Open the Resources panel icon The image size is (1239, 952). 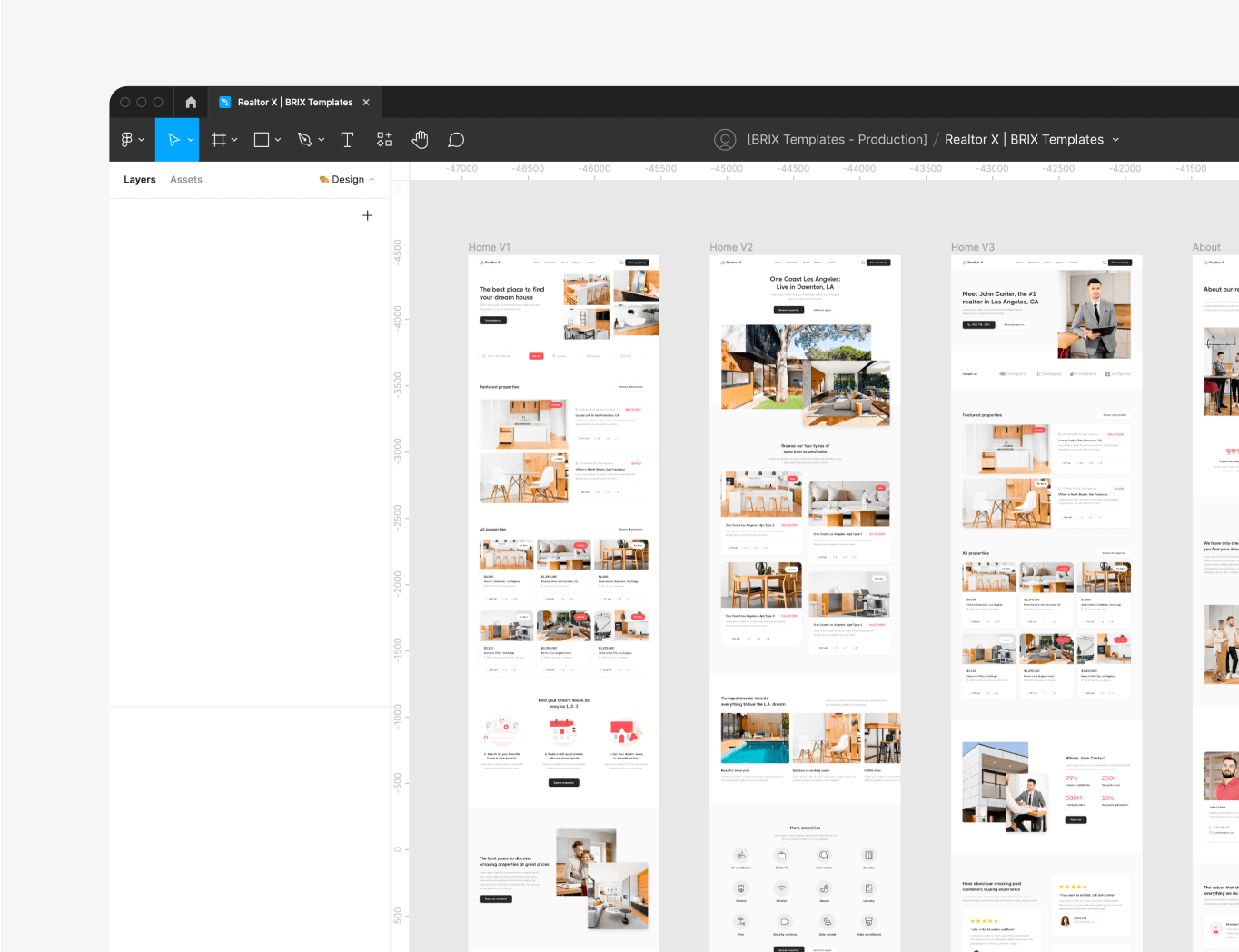point(383,139)
